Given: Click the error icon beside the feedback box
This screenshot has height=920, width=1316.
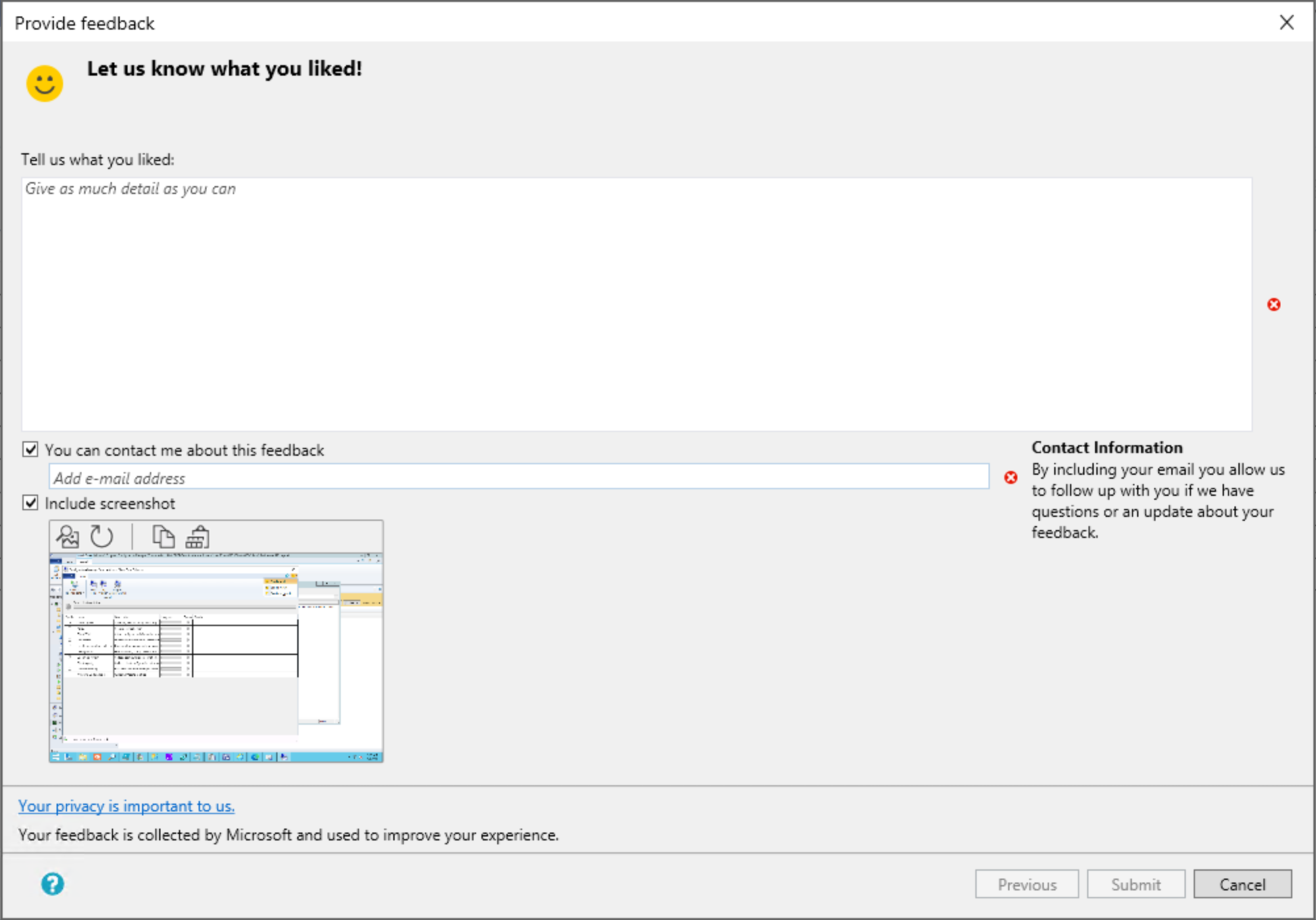Looking at the screenshot, I should click(1275, 304).
